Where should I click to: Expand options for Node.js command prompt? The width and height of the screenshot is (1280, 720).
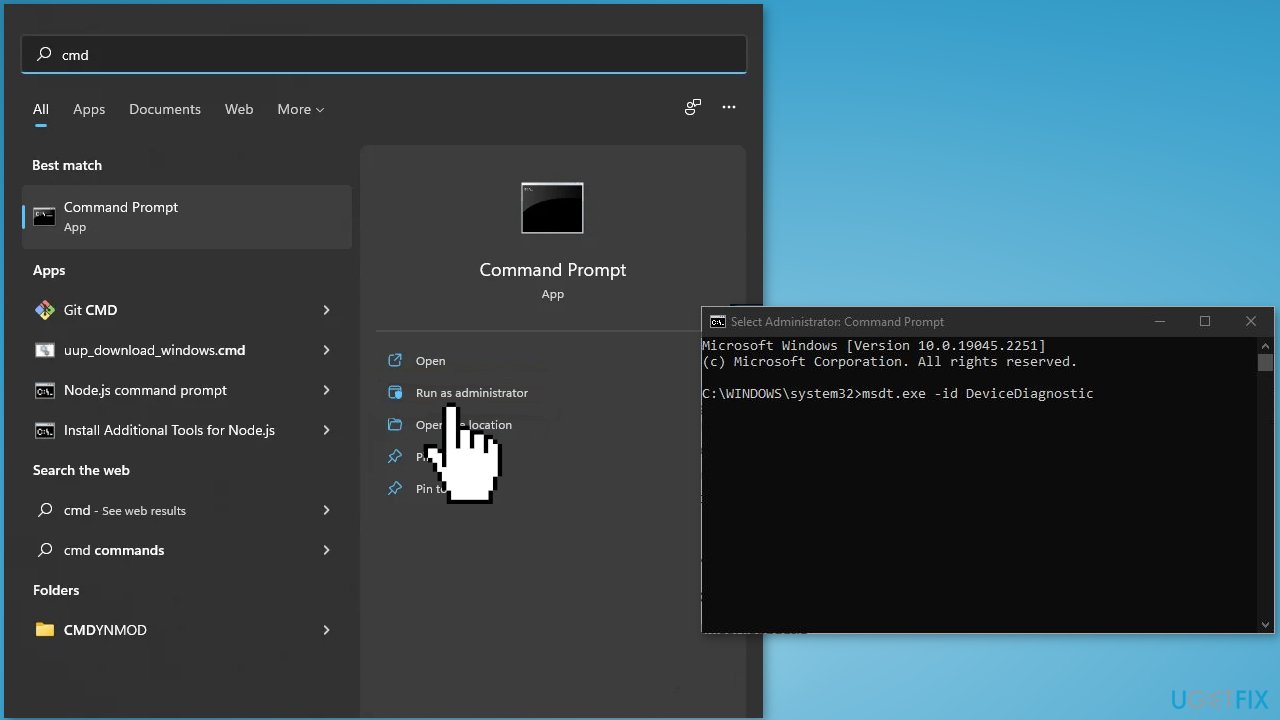(326, 390)
